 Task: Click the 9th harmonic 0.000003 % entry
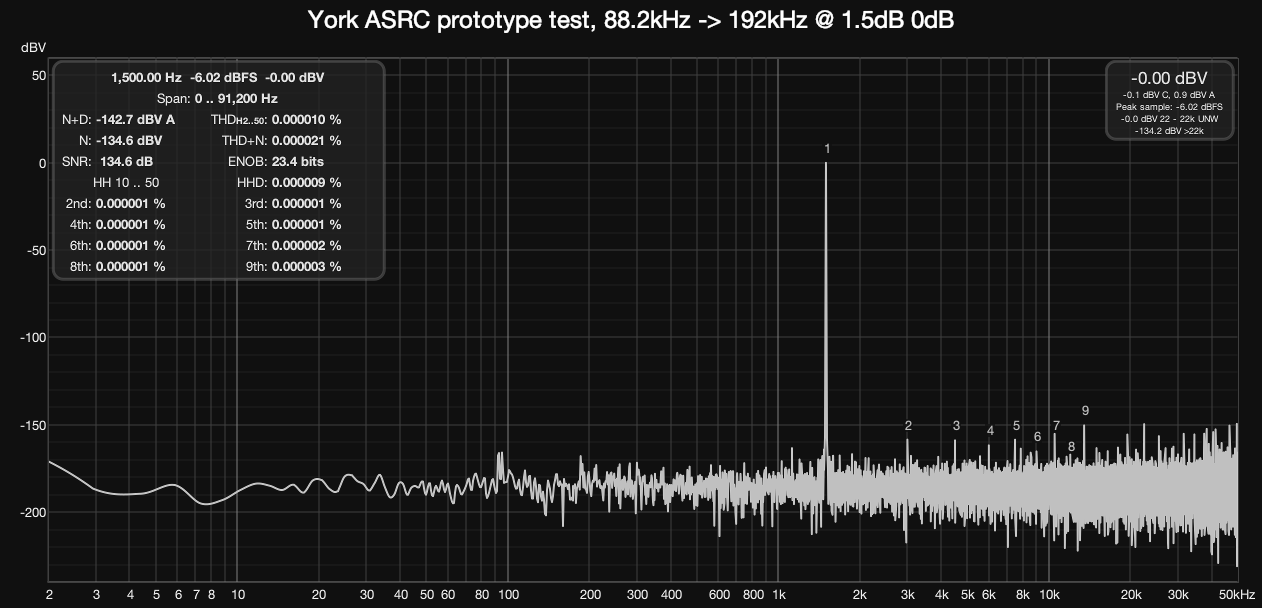[x=293, y=267]
